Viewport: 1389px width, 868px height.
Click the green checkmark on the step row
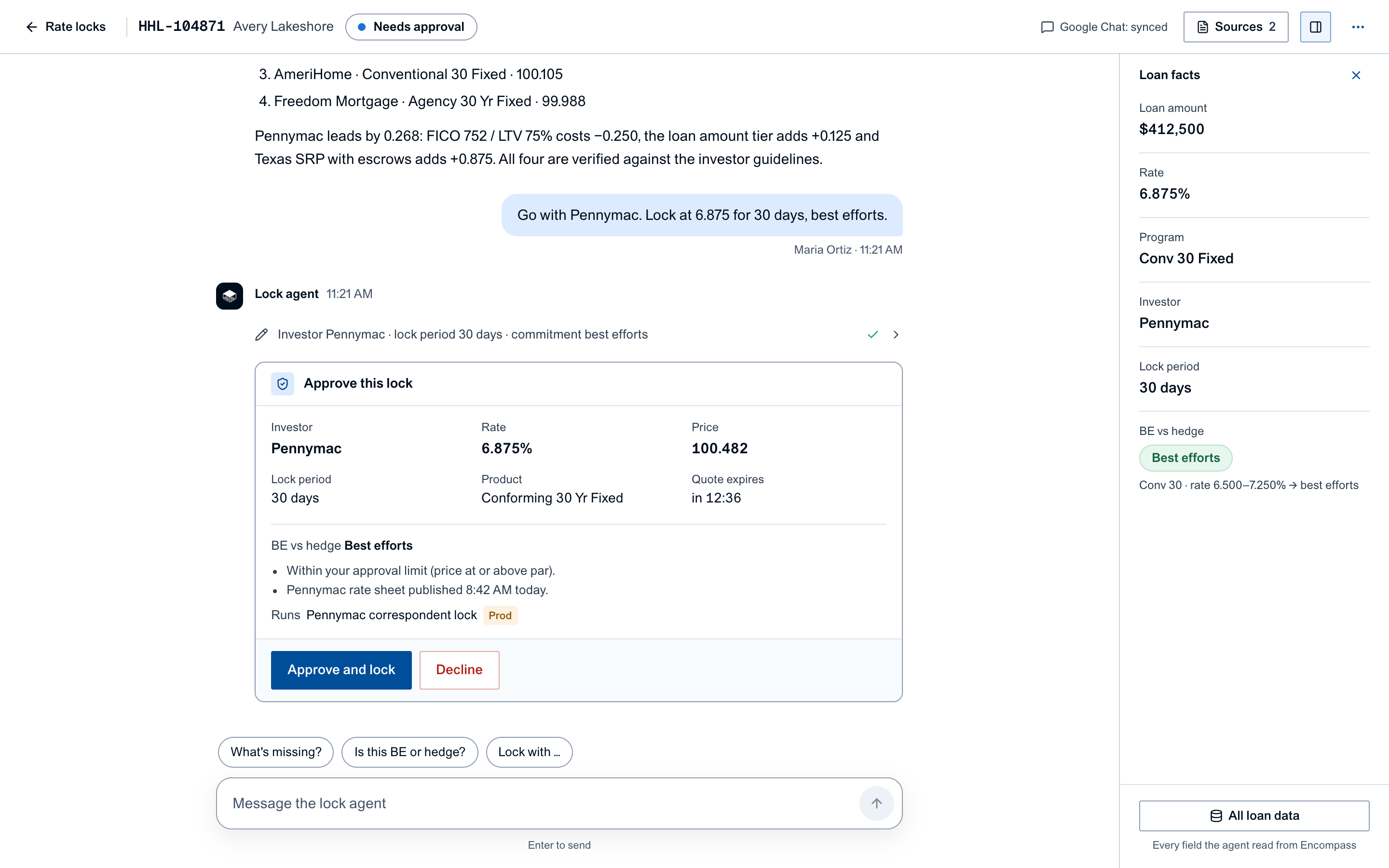click(x=873, y=335)
